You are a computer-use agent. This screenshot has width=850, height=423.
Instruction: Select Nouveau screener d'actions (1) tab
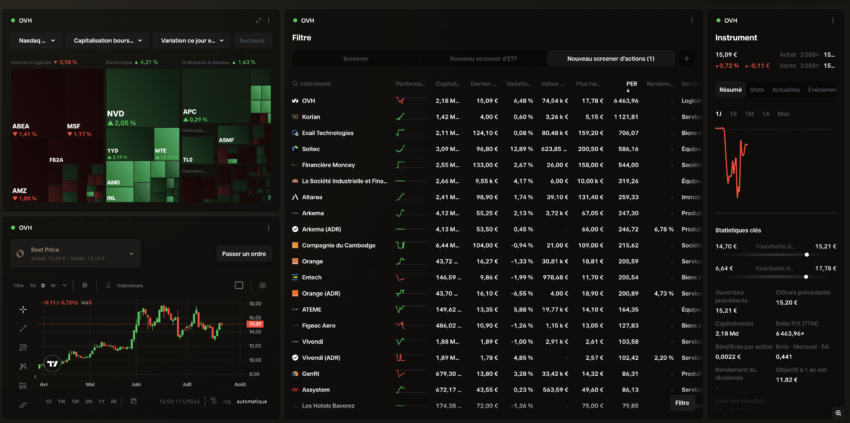[x=611, y=59]
